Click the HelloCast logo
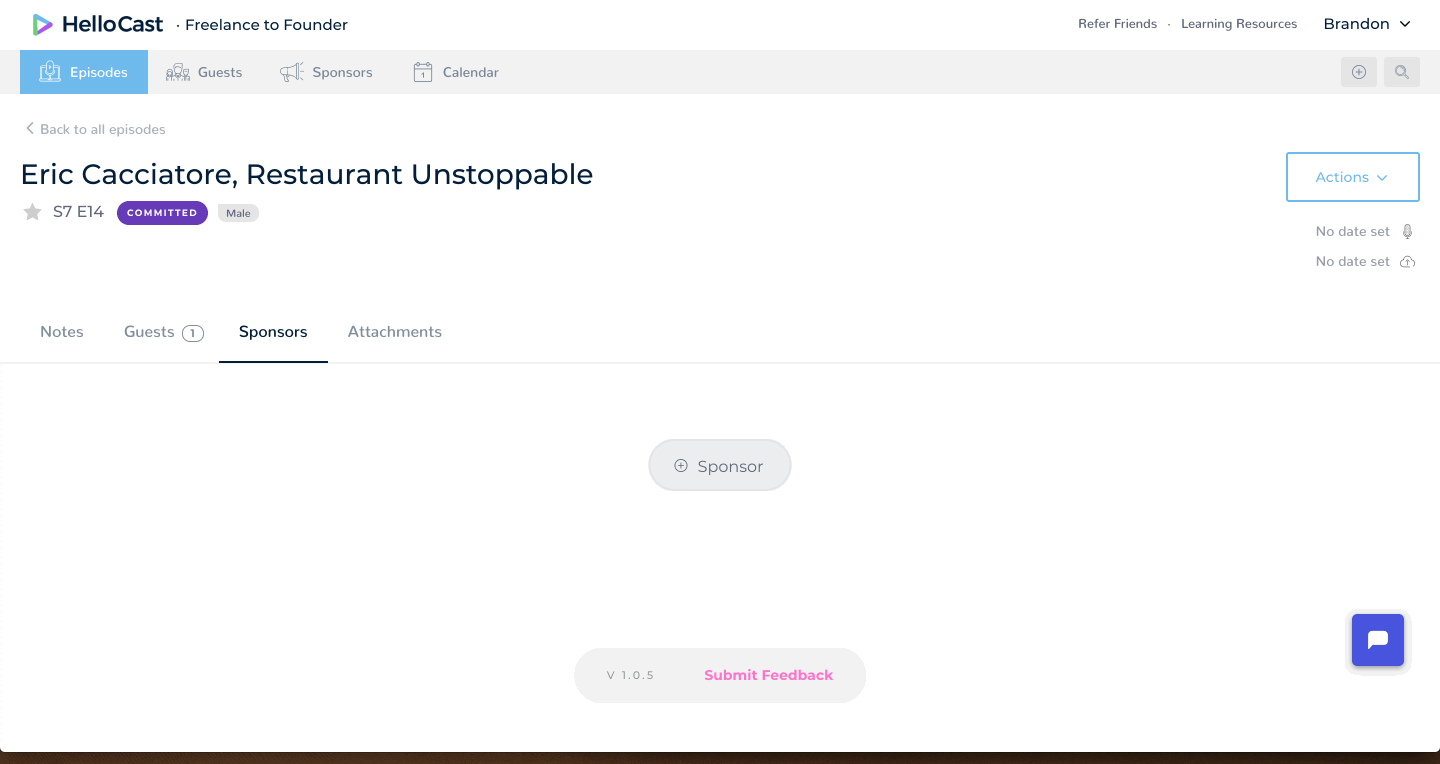This screenshot has width=1440, height=764. 97,24
